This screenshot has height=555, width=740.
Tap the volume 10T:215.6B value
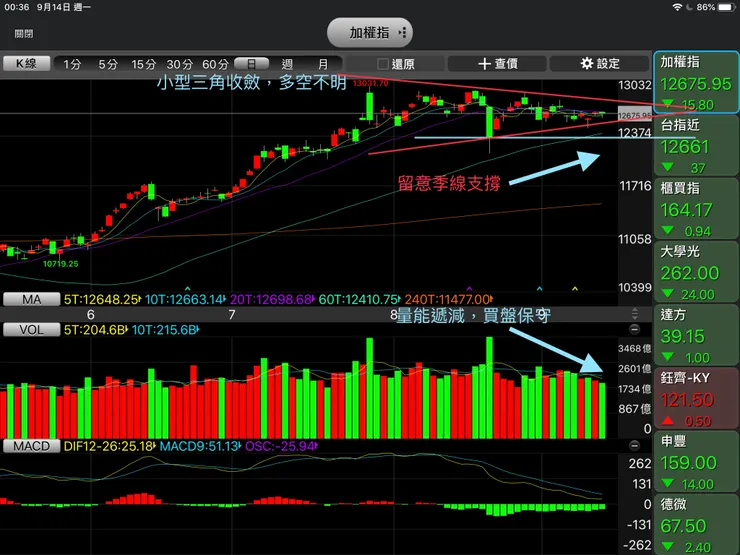[165, 329]
